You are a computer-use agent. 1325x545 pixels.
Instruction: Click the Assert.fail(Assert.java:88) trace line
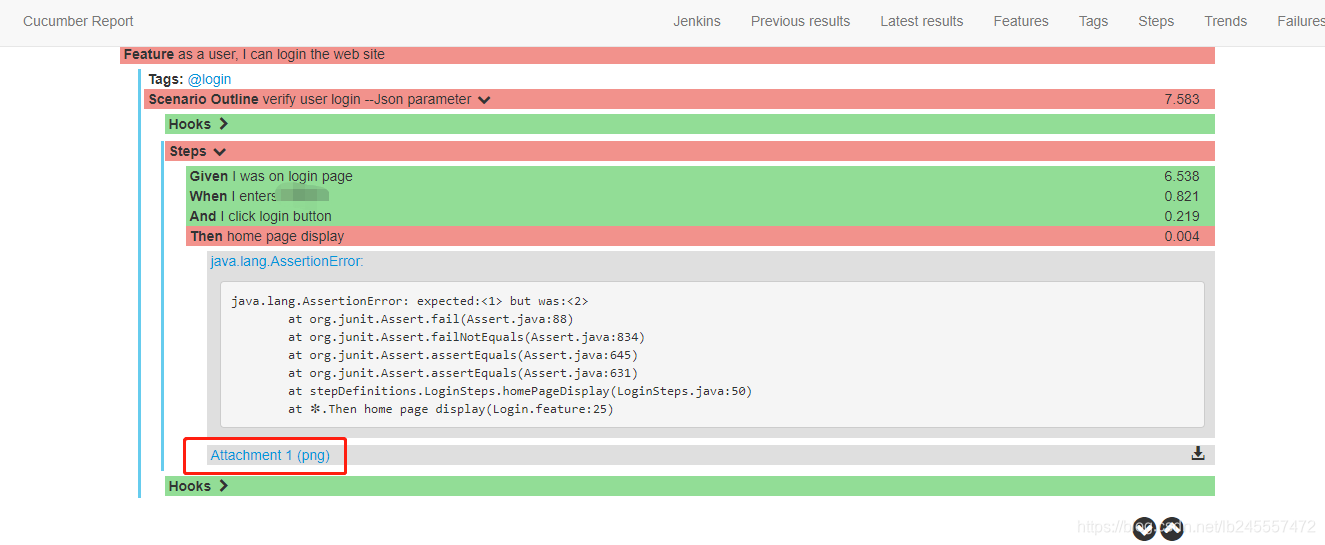[430, 319]
